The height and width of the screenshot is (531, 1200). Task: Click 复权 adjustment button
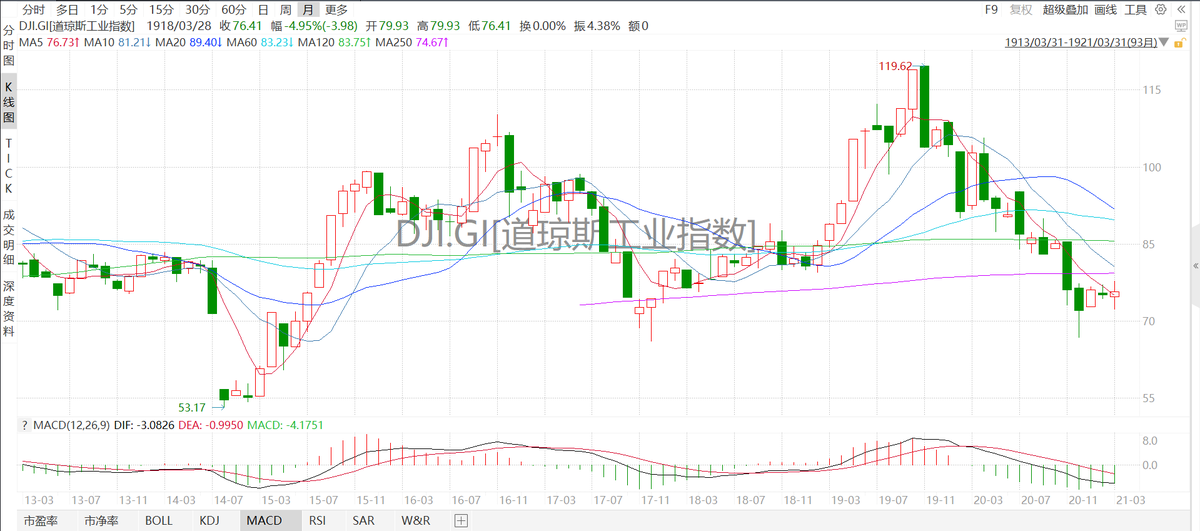pos(1022,10)
